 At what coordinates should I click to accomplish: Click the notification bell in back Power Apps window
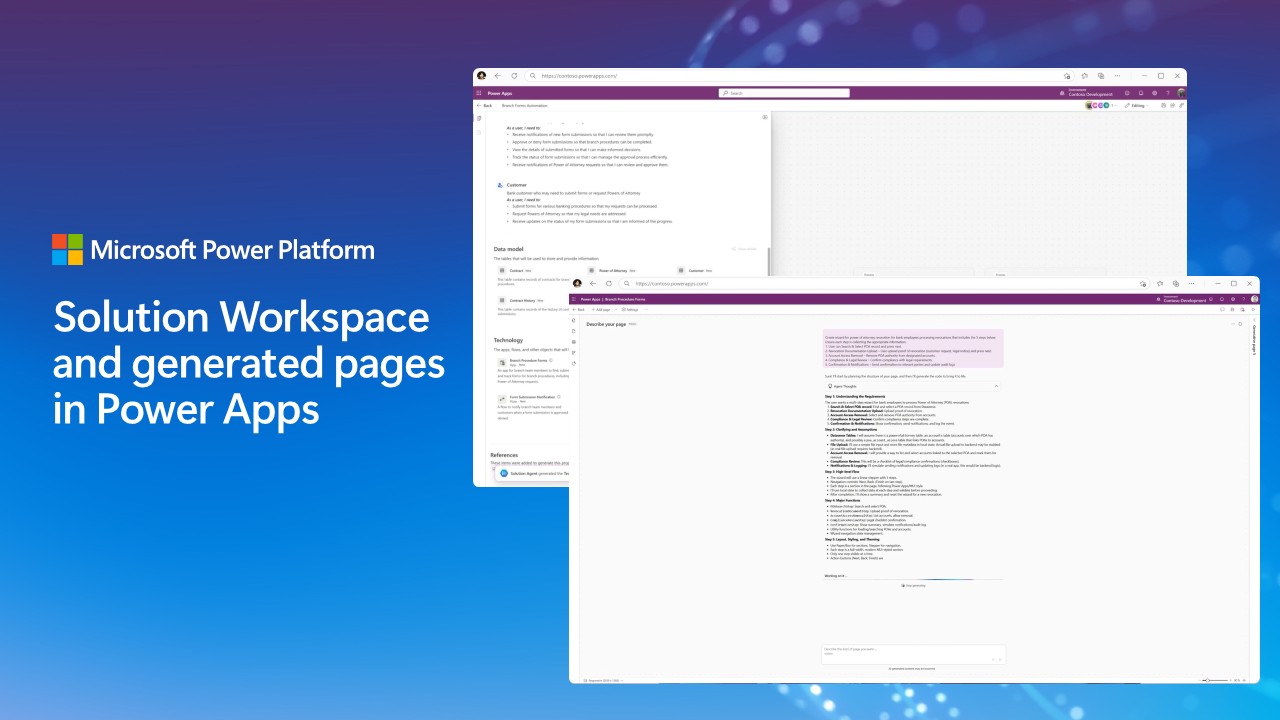pos(1141,93)
